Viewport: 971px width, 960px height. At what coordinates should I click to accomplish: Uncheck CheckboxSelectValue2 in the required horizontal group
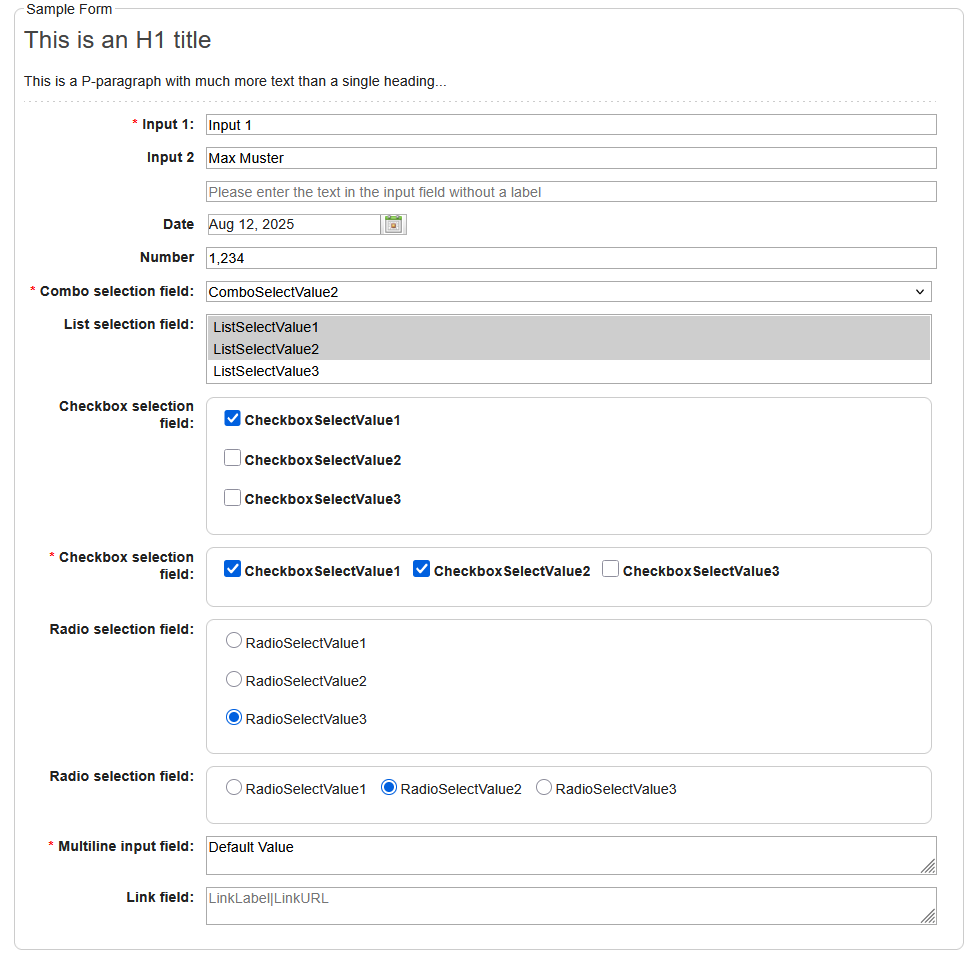click(x=422, y=570)
